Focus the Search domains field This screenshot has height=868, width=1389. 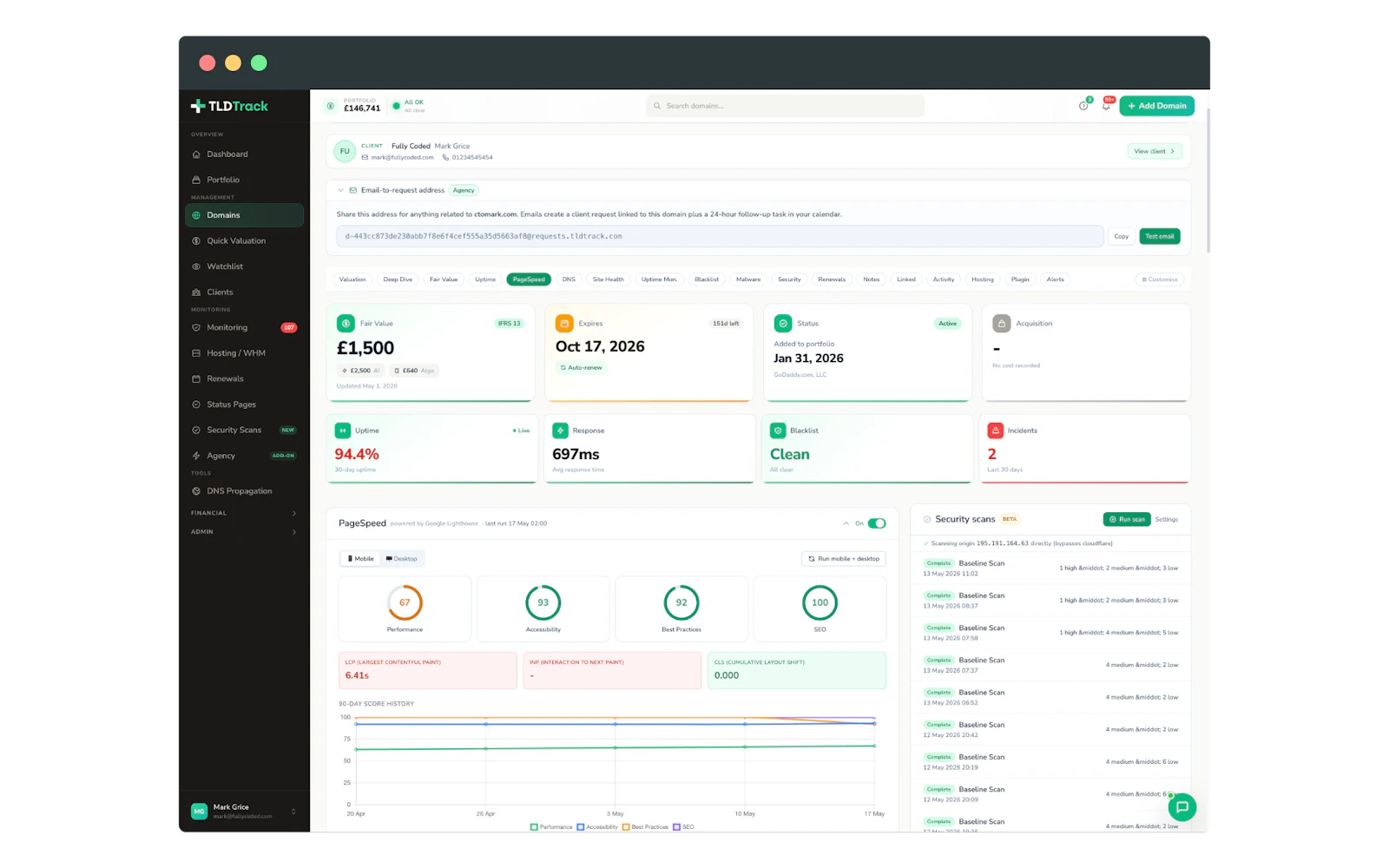point(785,106)
